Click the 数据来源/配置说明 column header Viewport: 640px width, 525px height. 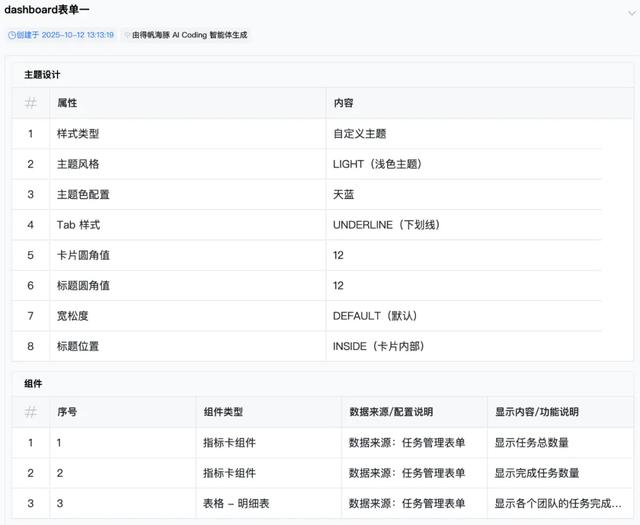pyautogui.click(x=390, y=411)
